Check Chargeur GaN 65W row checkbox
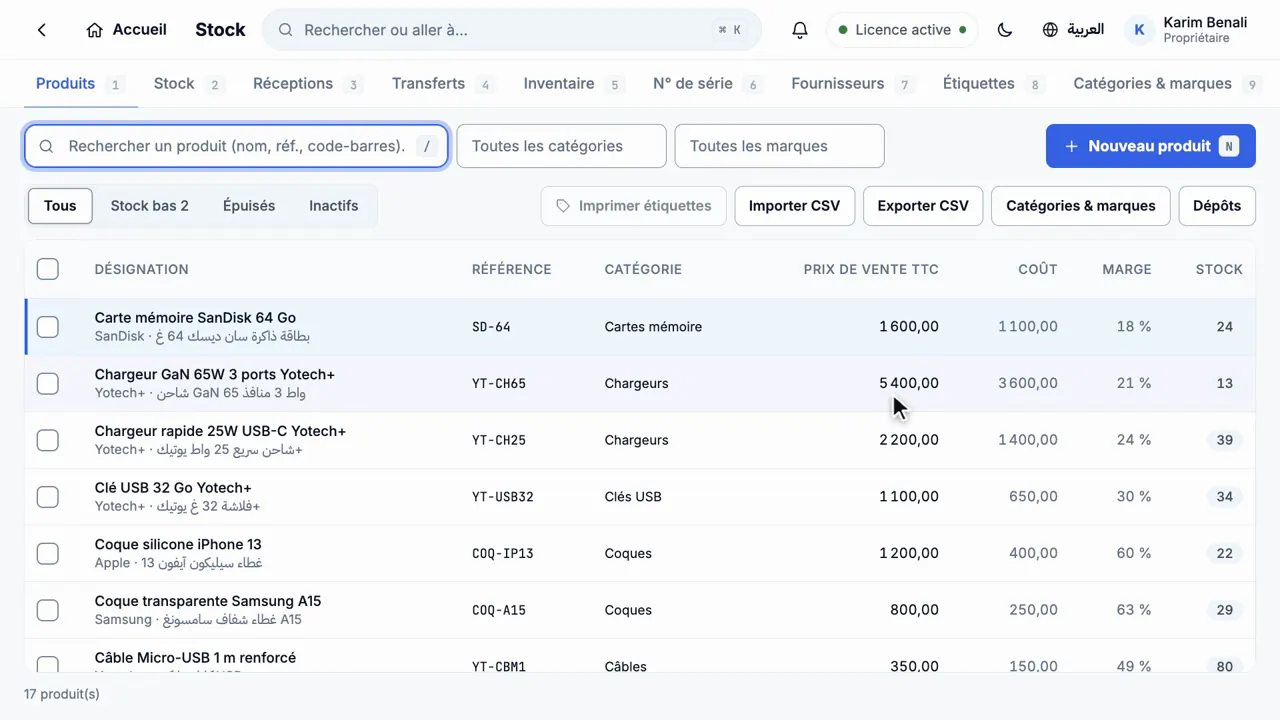1280x720 pixels. (x=48, y=383)
